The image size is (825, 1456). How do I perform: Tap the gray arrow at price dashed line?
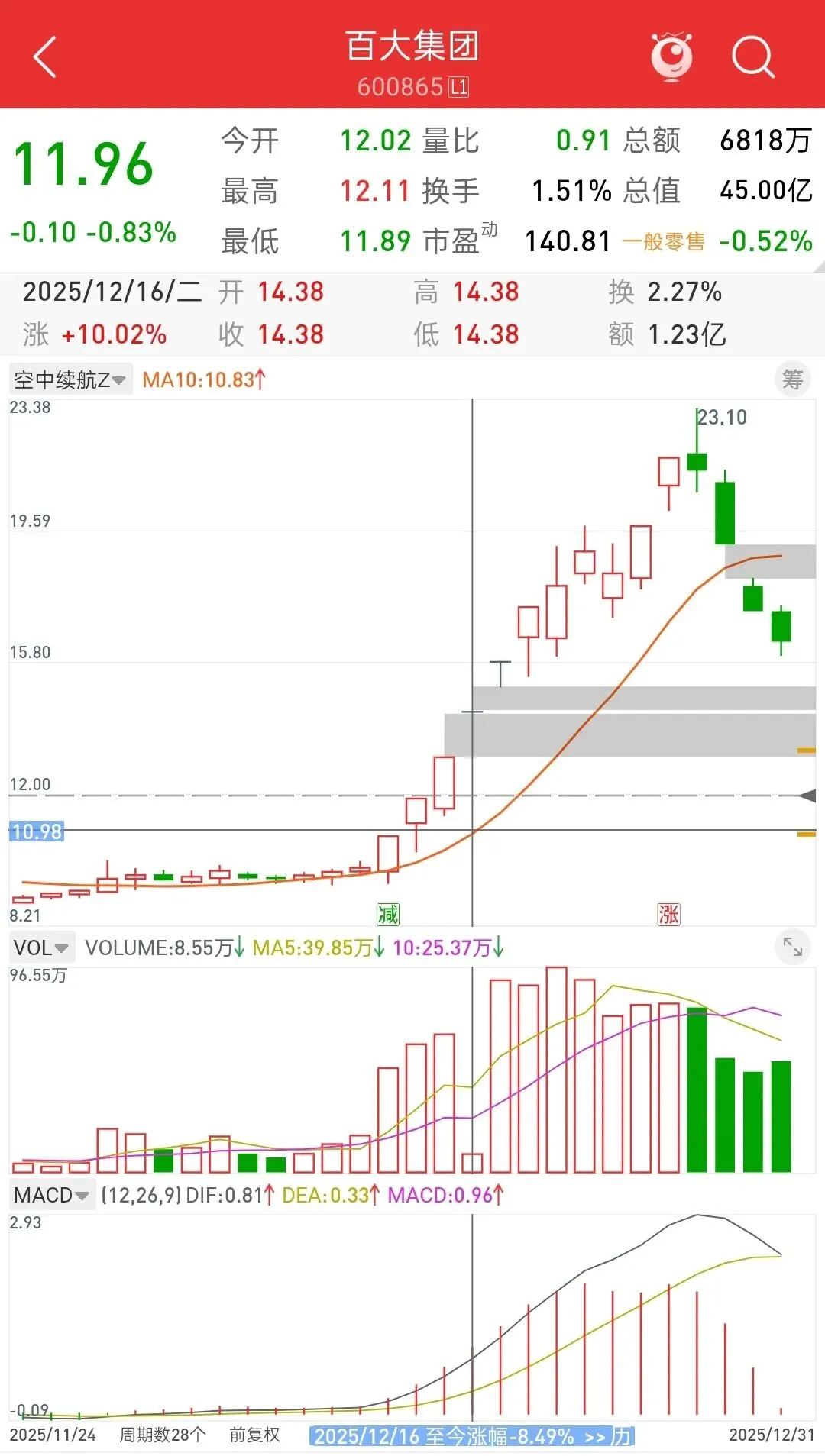pyautogui.click(x=807, y=796)
